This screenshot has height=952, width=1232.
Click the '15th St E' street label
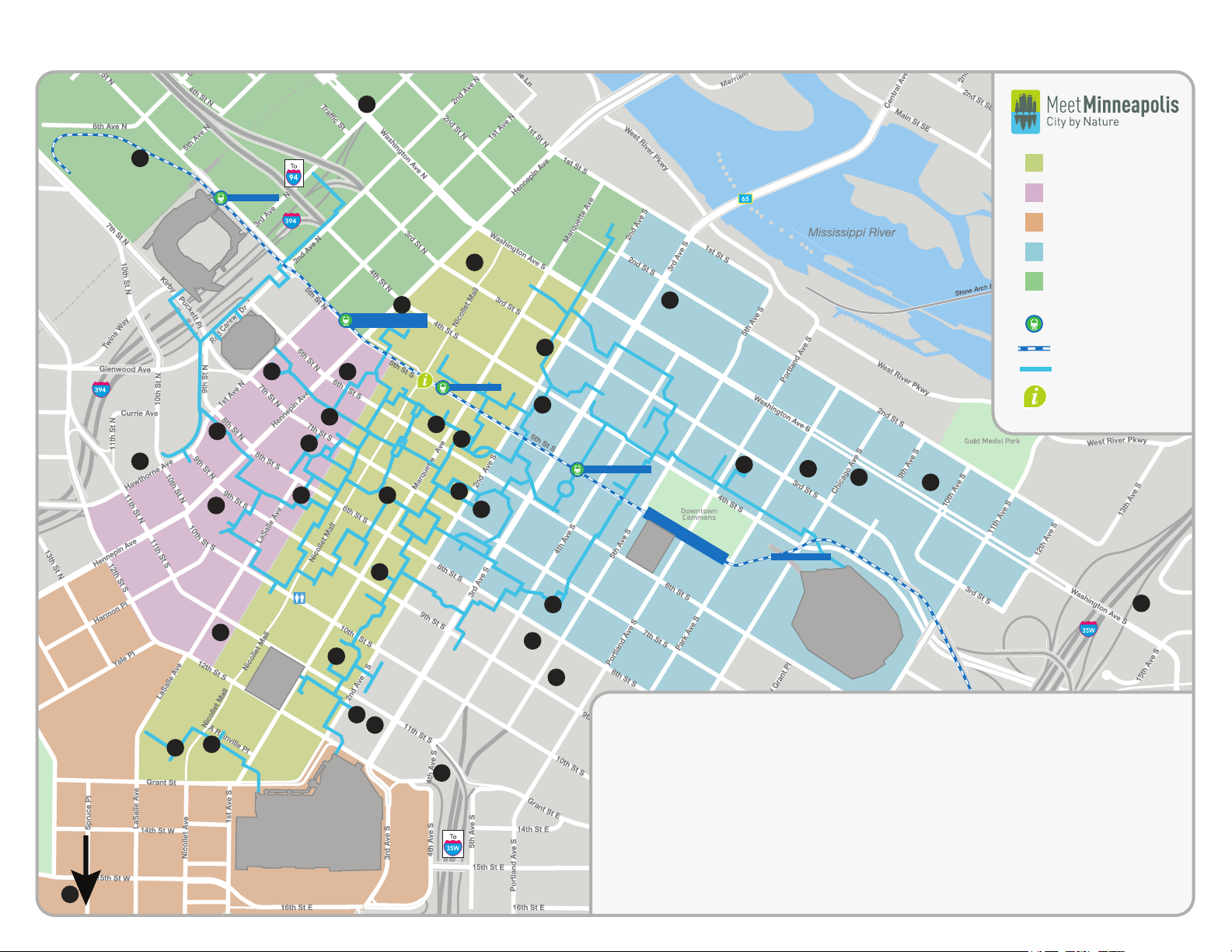point(488,867)
